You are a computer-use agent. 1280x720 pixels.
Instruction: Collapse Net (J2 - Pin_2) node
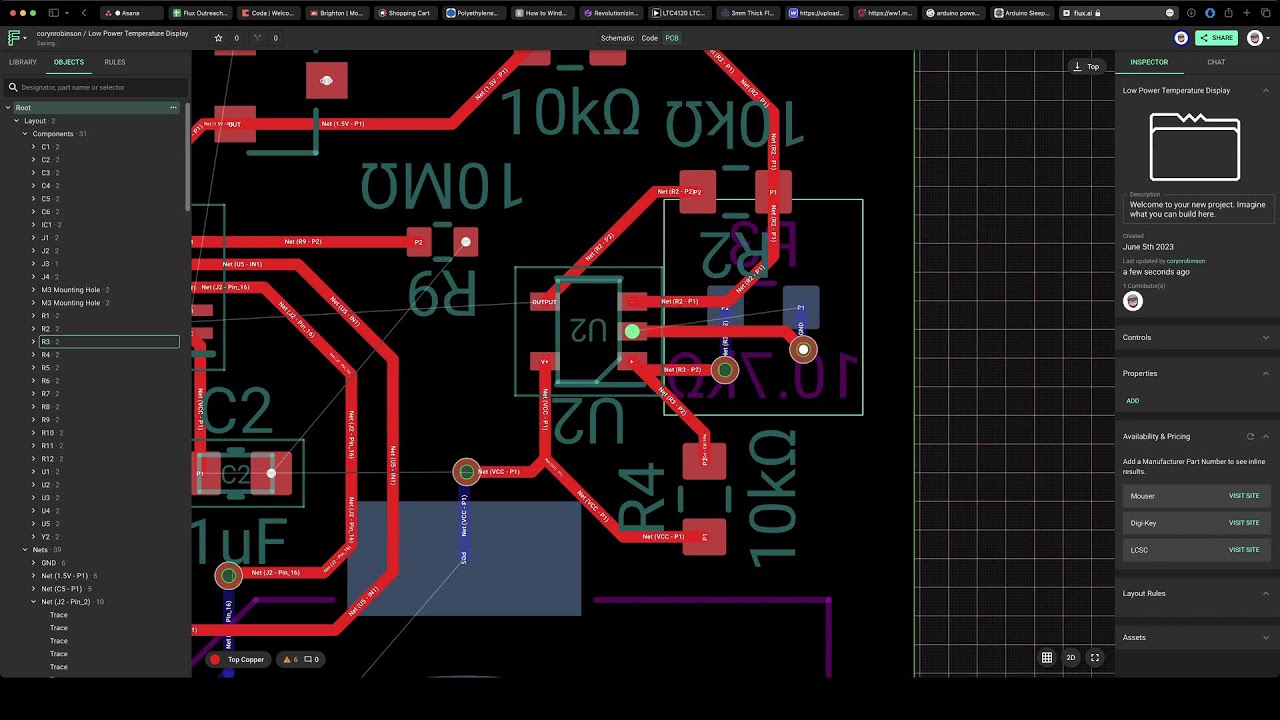(34, 602)
